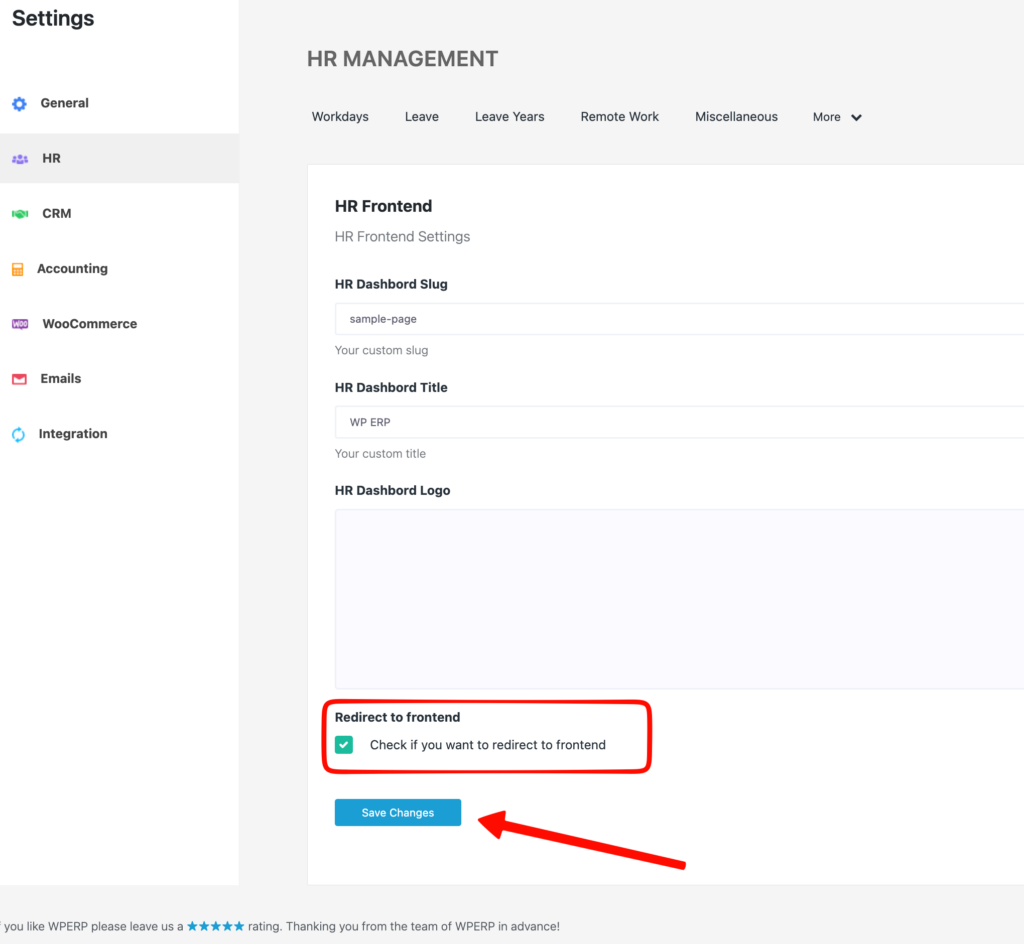Go to the Remote Work tab
Viewport: 1024px width, 944px height.
click(619, 117)
